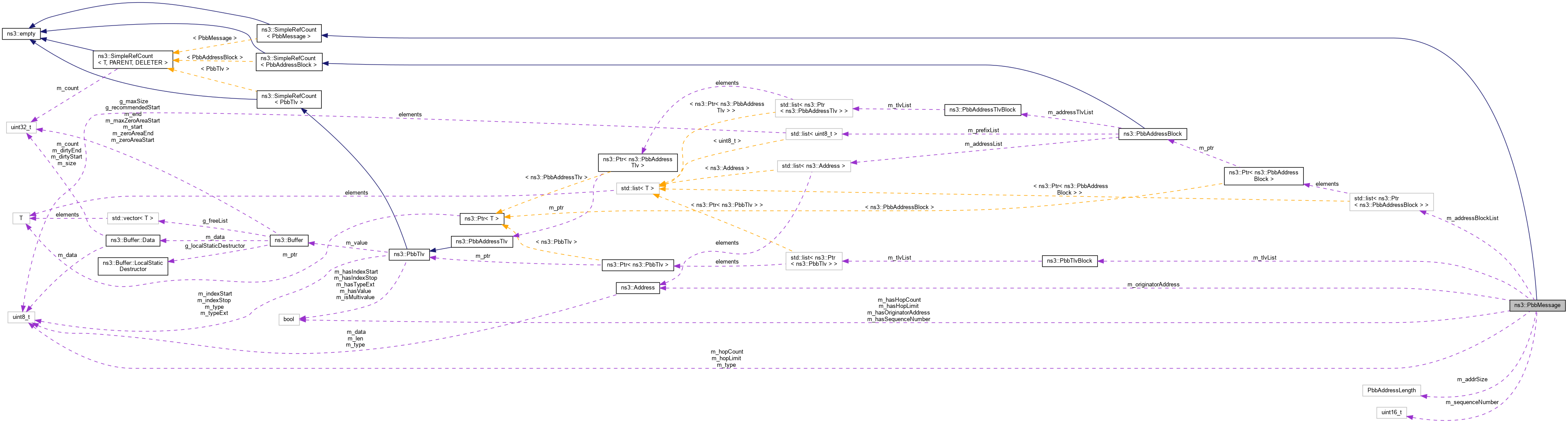Select the ns3::Ptr< ns3::PbbAddressBlock > node
Image resolution: width=1568 pixels, height=423 pixels.
tap(1264, 177)
